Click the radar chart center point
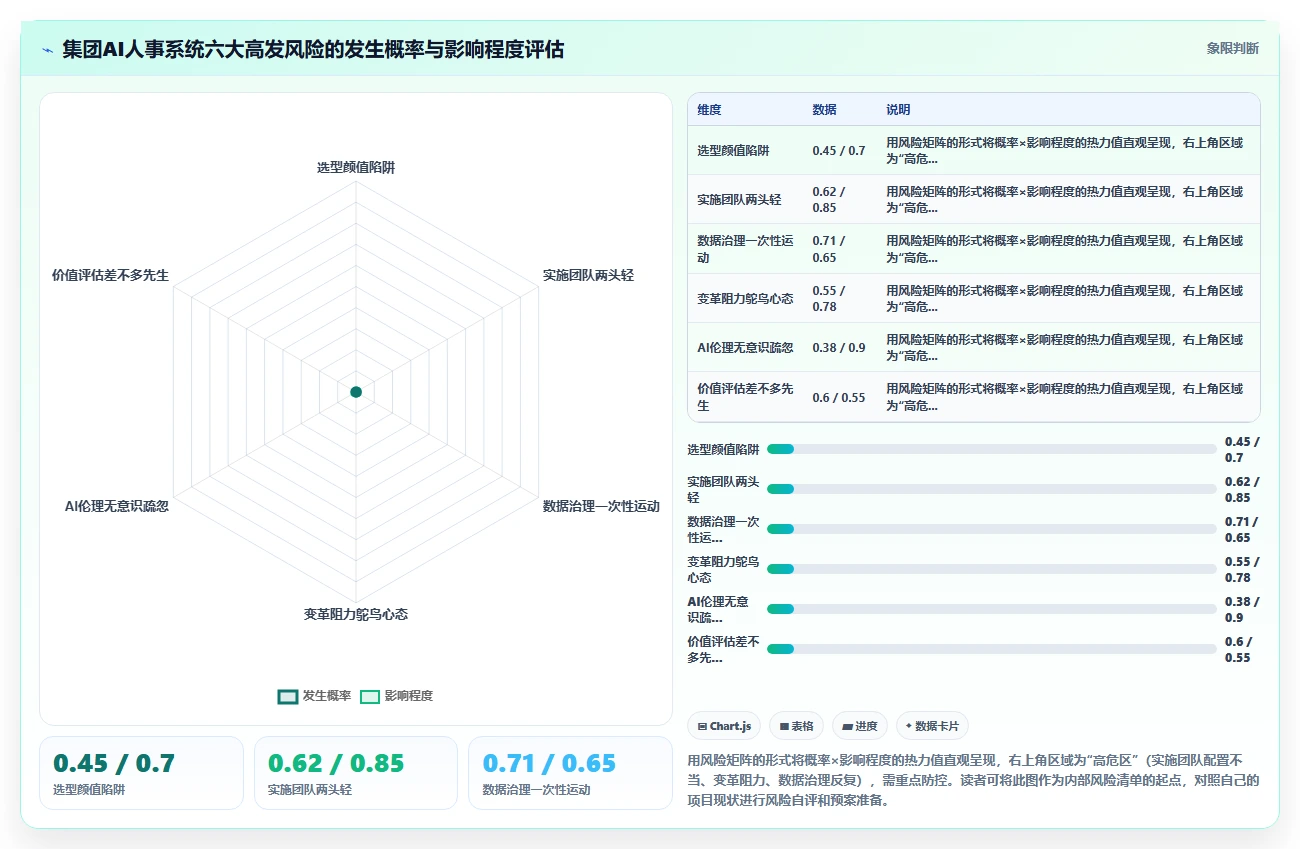This screenshot has height=849, width=1300. pos(356,392)
